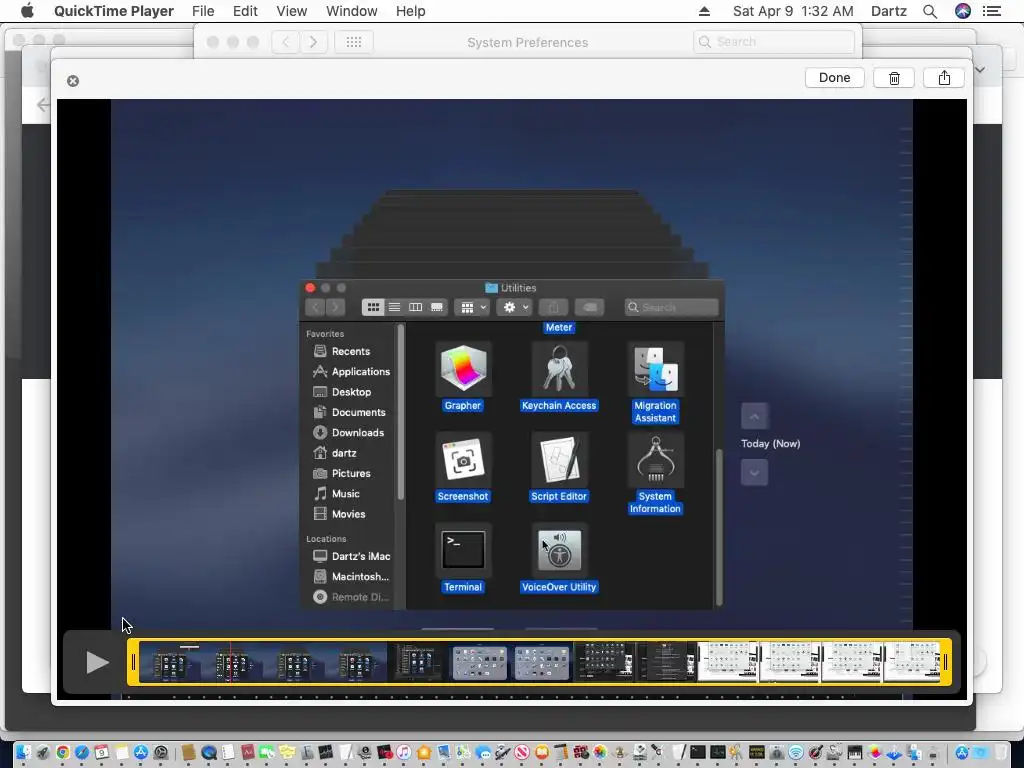Delete the recording with the trash button
Image resolution: width=1024 pixels, height=768 pixels.
[x=894, y=78]
